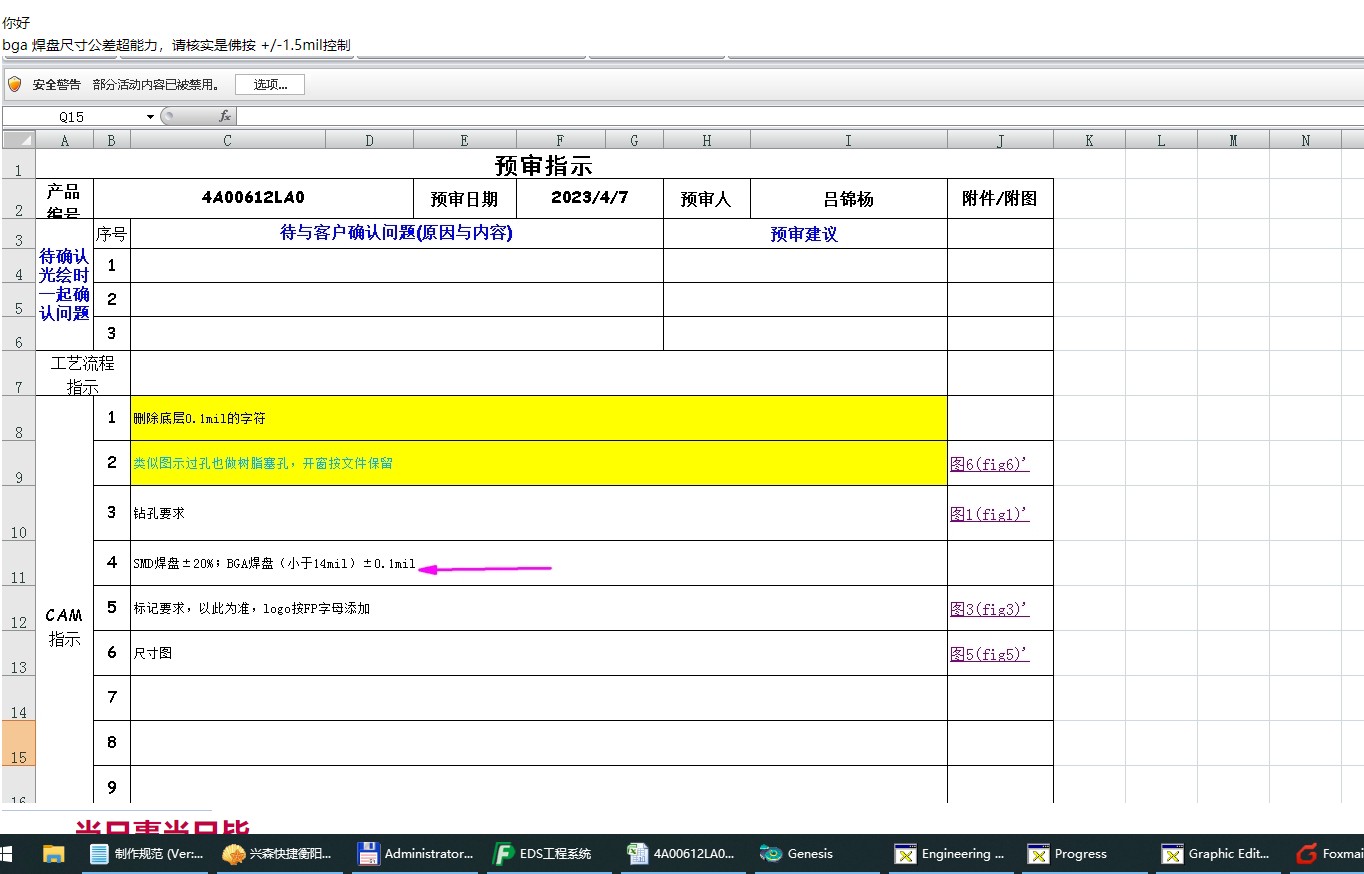Image resolution: width=1364 pixels, height=874 pixels.
Task: Select the date cell 2023/4/7
Action: [590, 198]
